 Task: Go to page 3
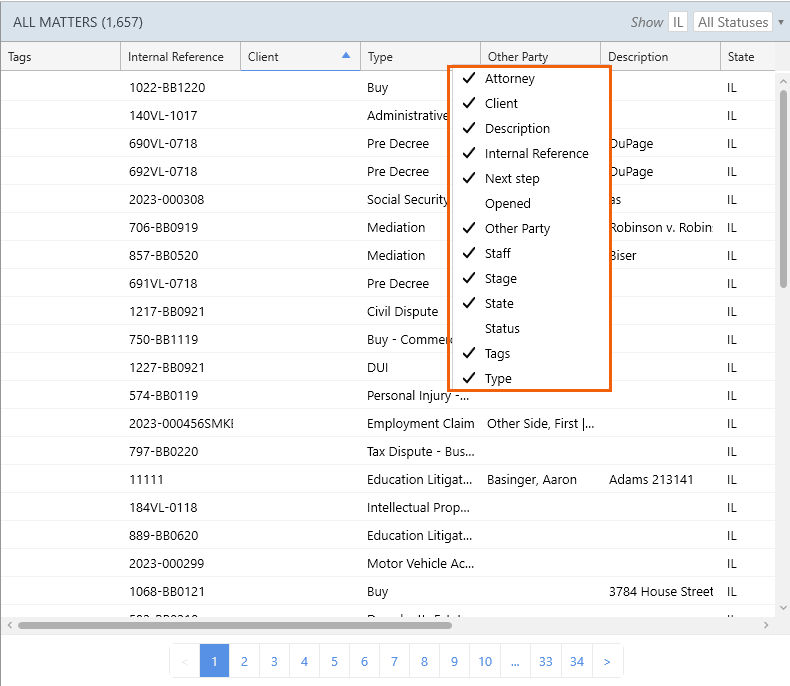(274, 661)
